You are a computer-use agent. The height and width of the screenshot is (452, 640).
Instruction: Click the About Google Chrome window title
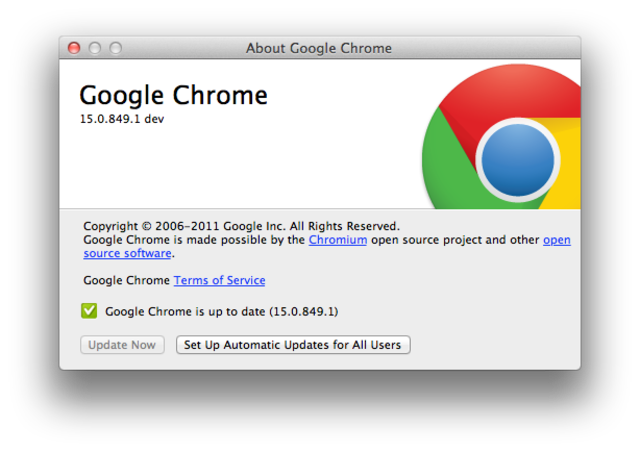(319, 48)
